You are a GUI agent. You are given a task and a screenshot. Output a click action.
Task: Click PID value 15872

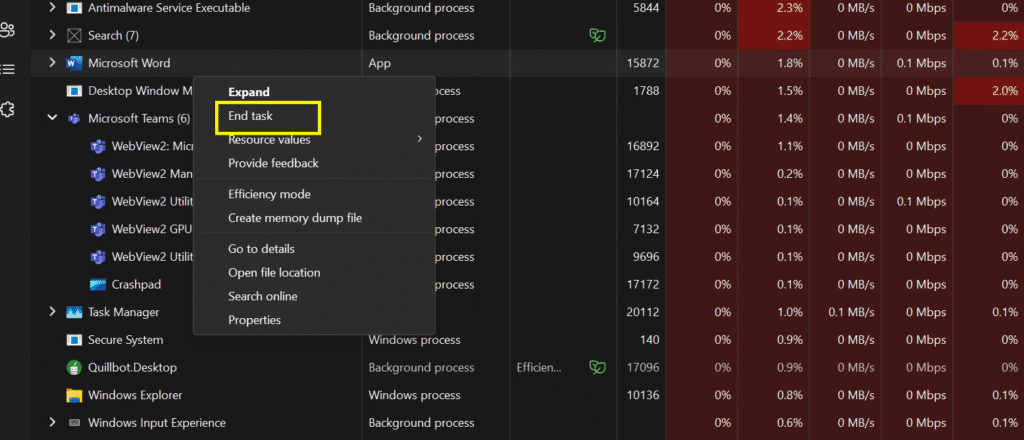point(643,63)
